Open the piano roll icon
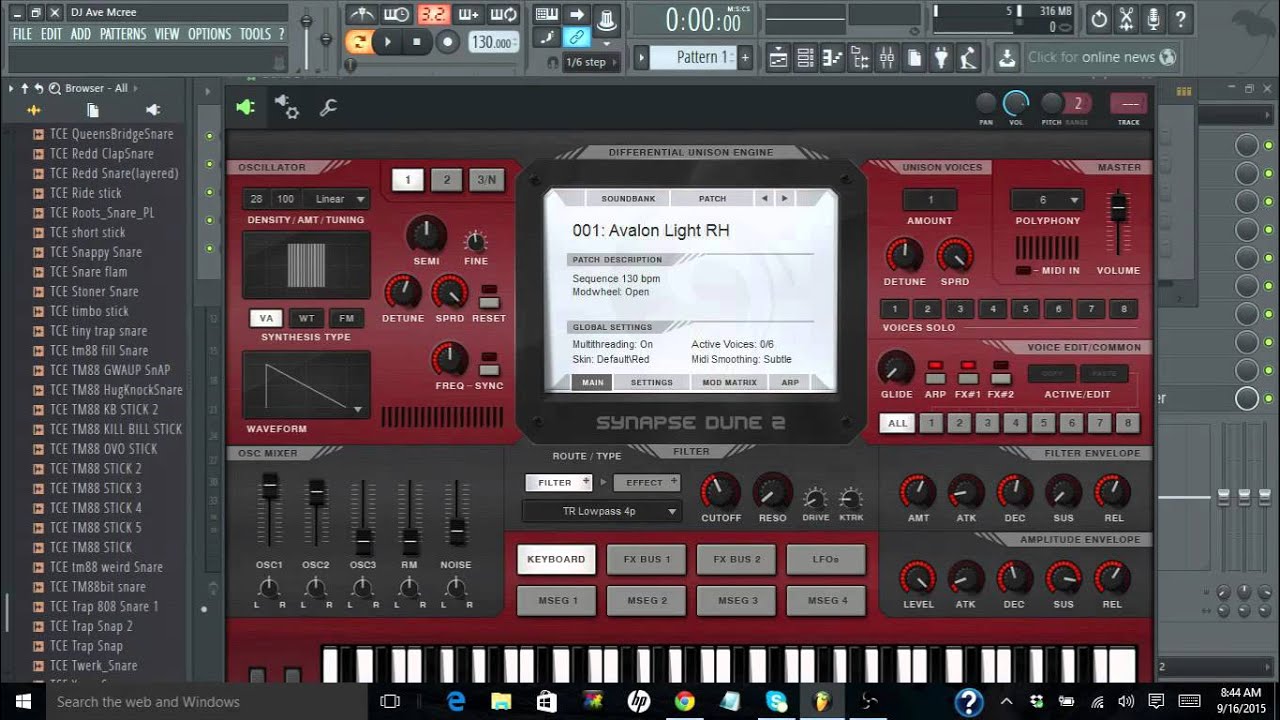The image size is (1280, 720). pyautogui.click(x=832, y=58)
